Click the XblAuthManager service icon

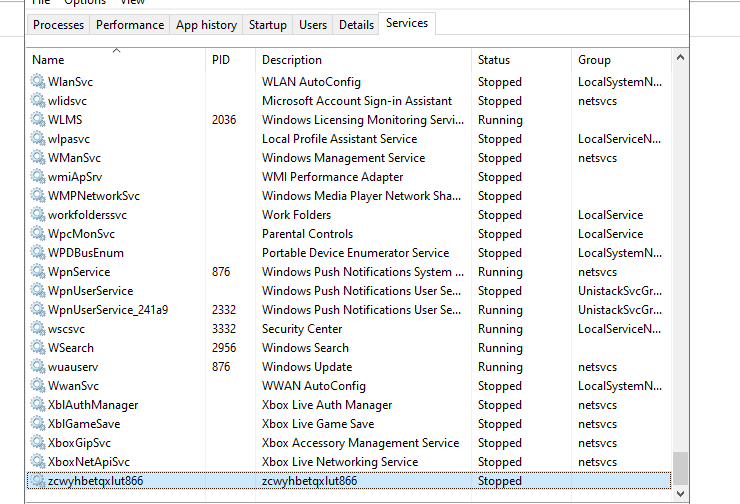(39, 405)
